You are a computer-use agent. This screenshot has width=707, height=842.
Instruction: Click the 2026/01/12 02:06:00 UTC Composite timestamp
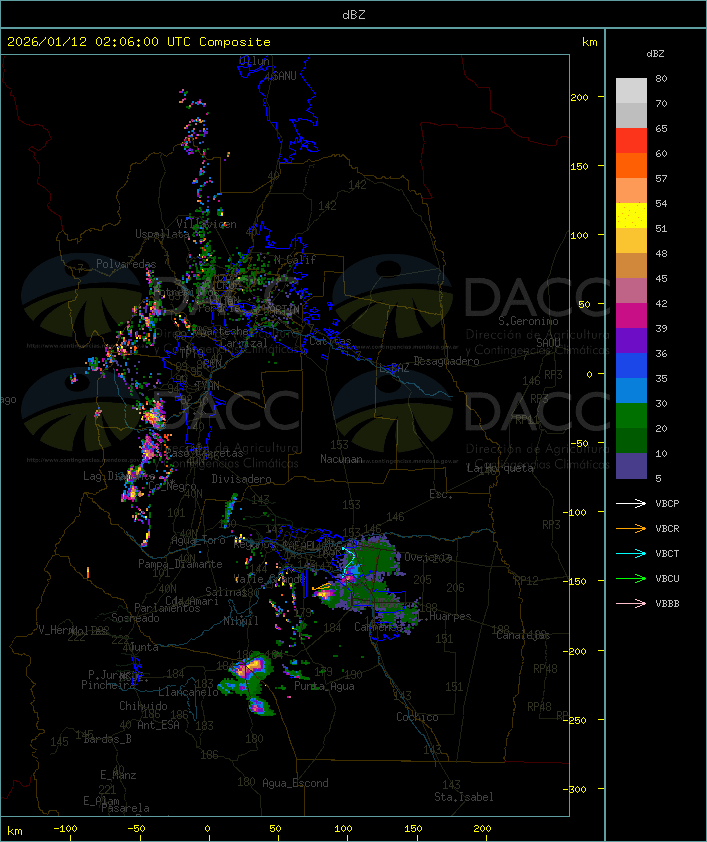(x=139, y=42)
